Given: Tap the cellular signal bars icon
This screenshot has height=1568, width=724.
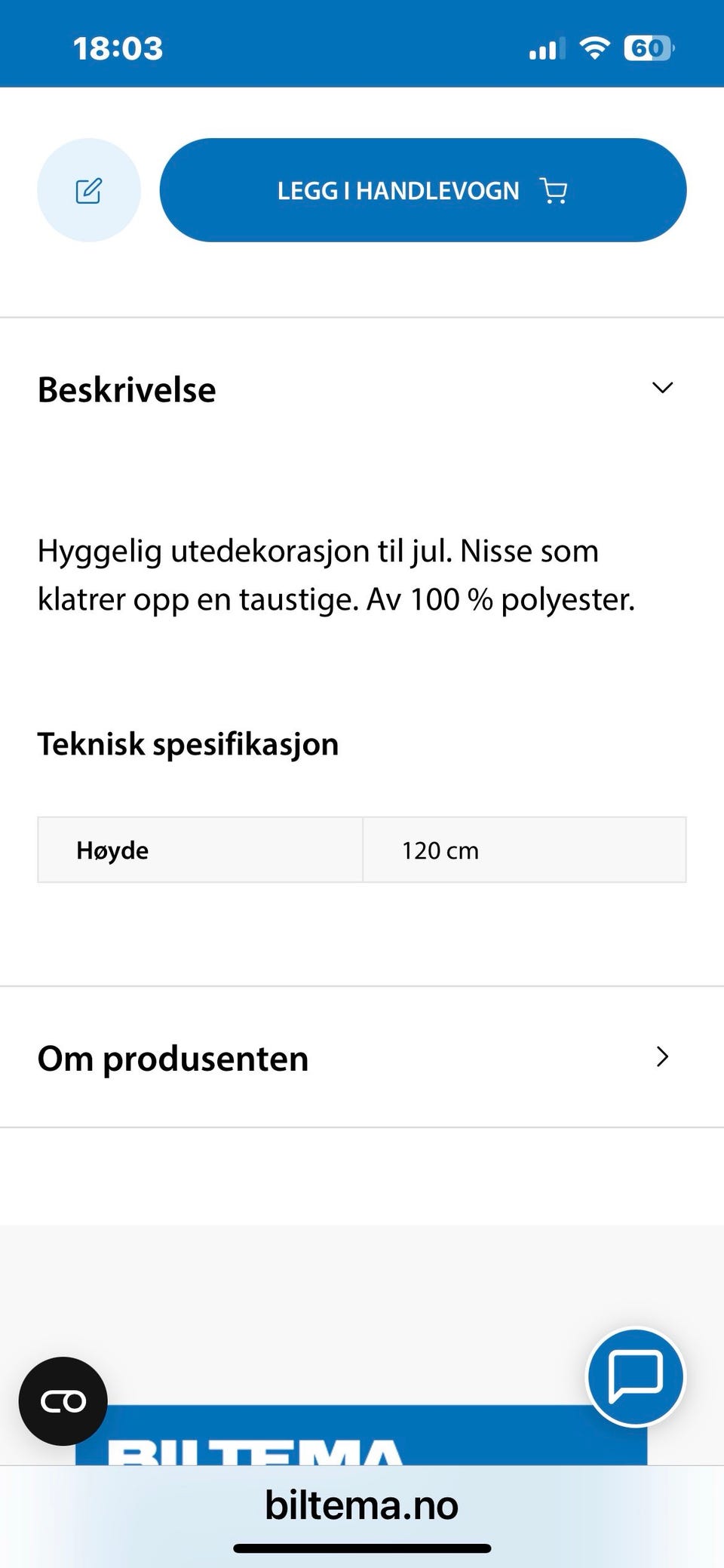Looking at the screenshot, I should coord(547,48).
